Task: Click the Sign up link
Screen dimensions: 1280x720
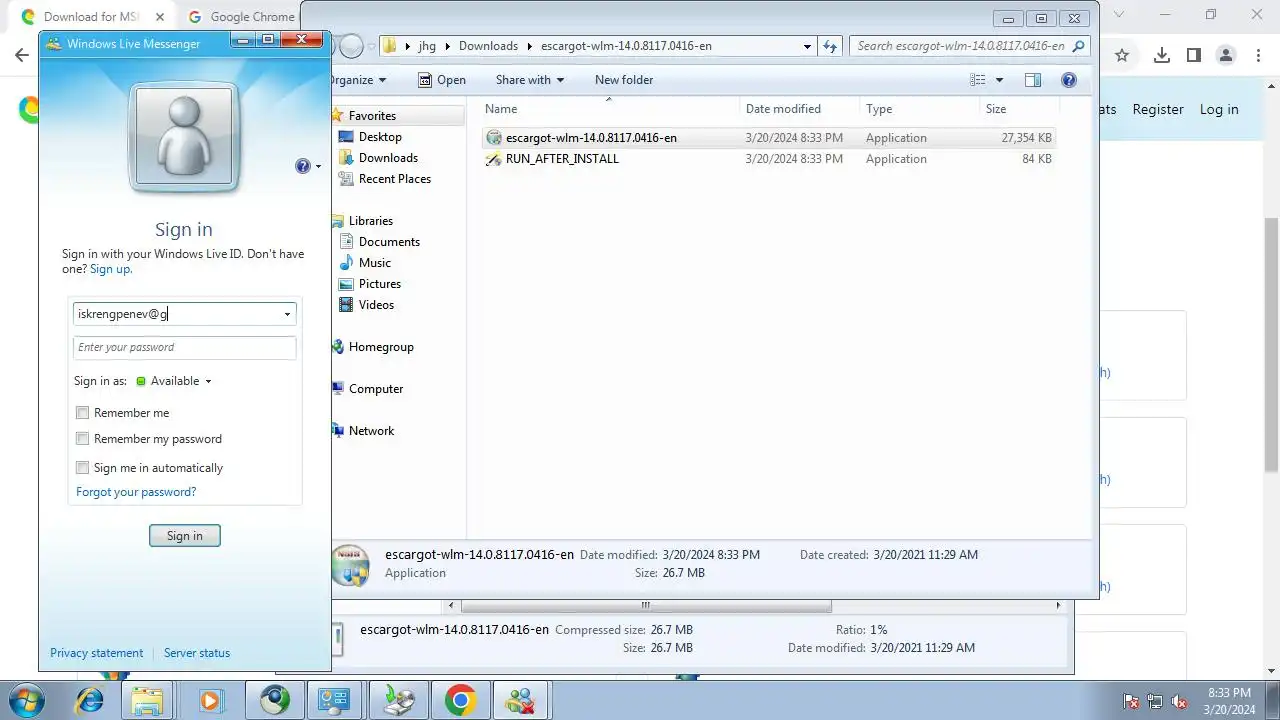Action: pos(110,269)
